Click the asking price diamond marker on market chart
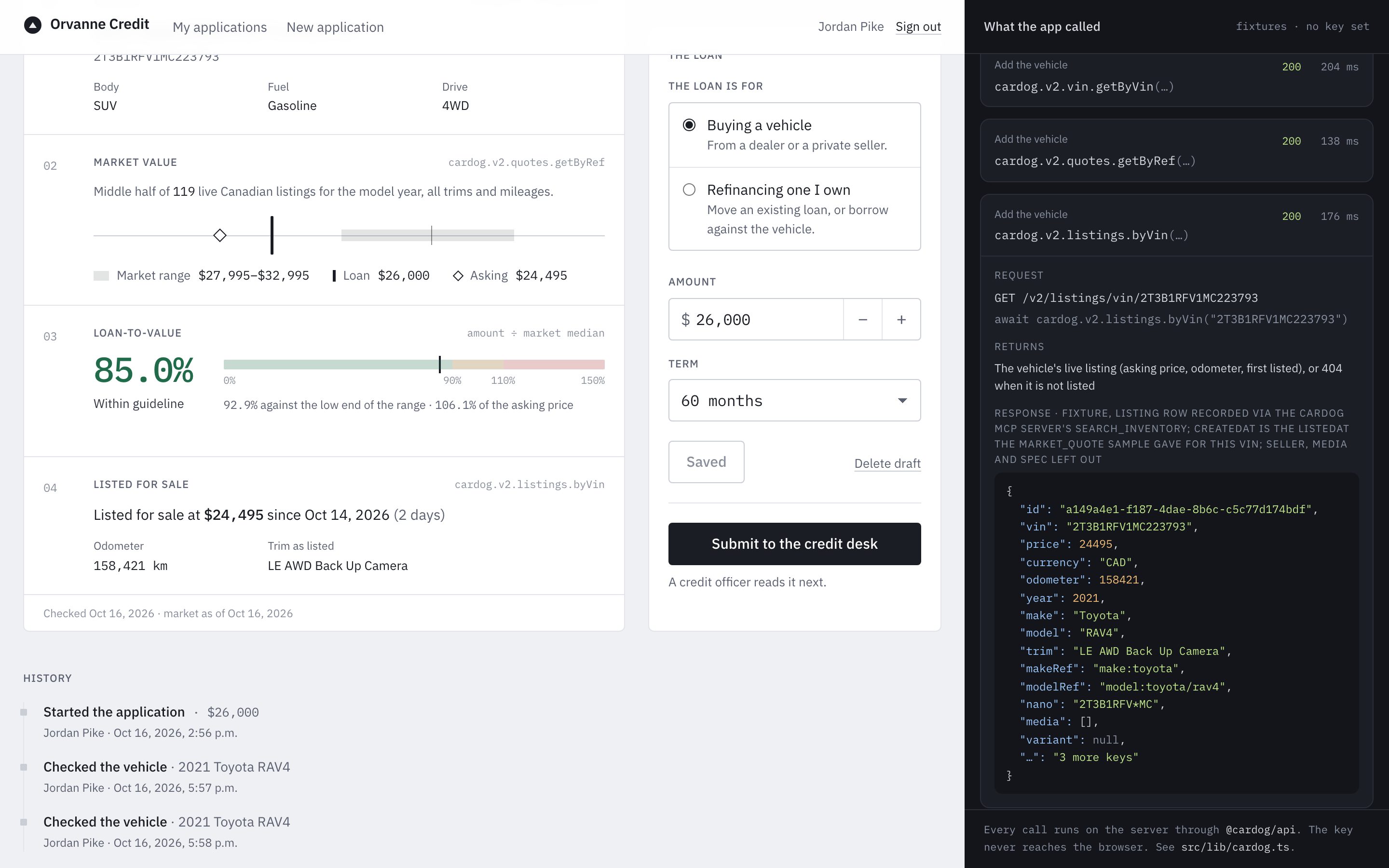Viewport: 1389px width, 868px height. point(220,235)
